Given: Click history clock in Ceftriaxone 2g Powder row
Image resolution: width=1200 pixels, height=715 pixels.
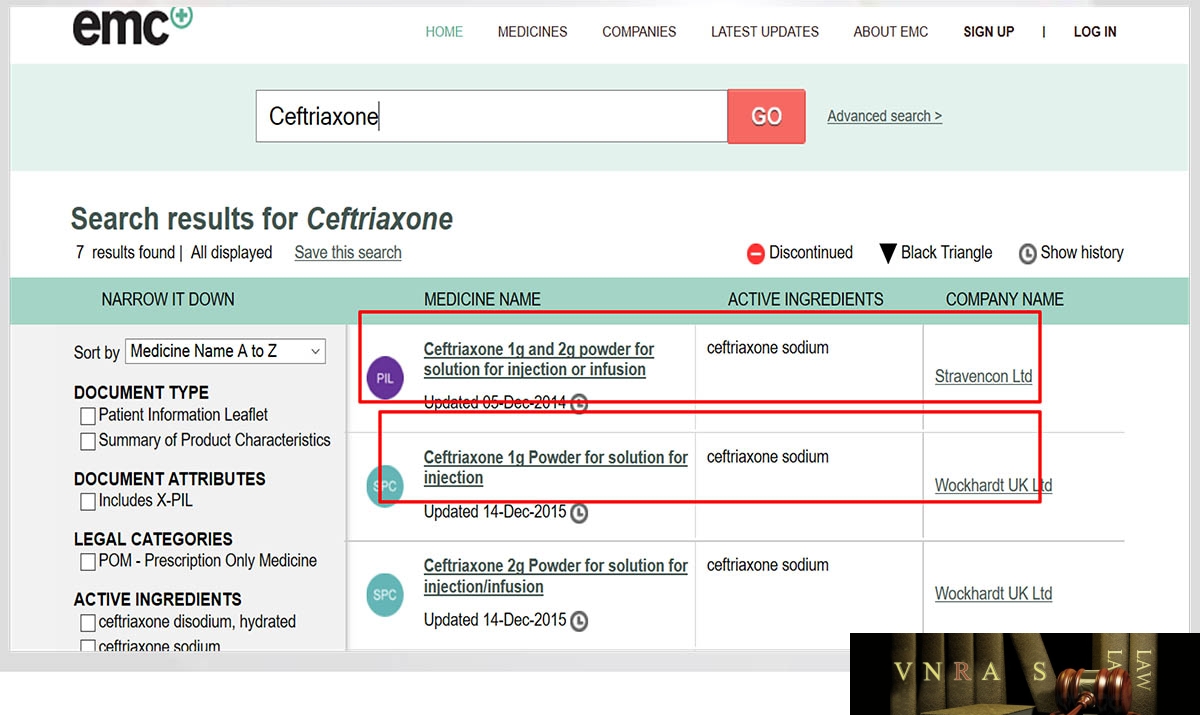Looking at the screenshot, I should coord(579,621).
